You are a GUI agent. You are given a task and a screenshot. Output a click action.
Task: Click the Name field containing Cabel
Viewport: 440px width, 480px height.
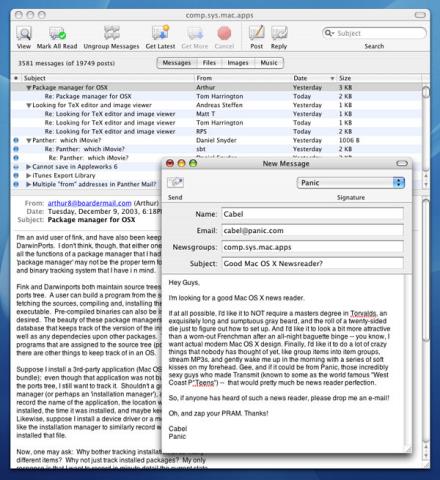pos(312,214)
